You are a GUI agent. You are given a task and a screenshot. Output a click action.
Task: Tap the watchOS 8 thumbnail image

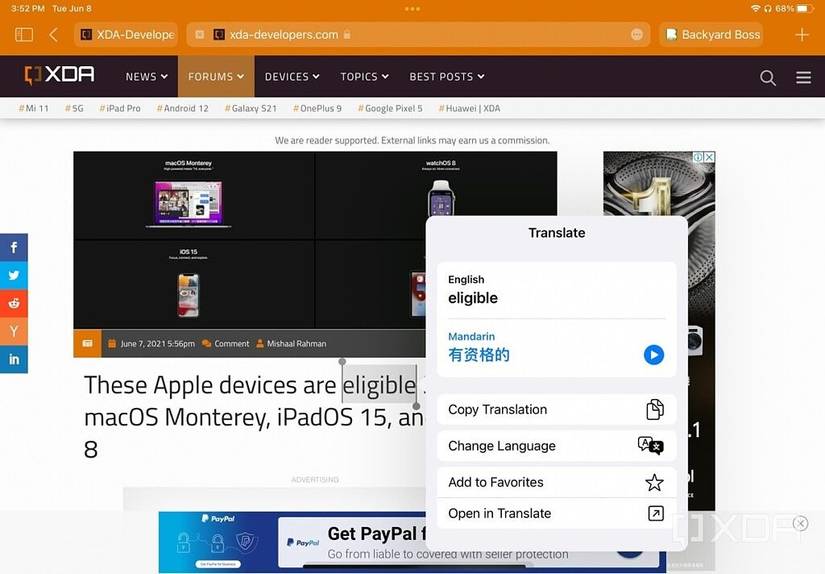(x=441, y=198)
